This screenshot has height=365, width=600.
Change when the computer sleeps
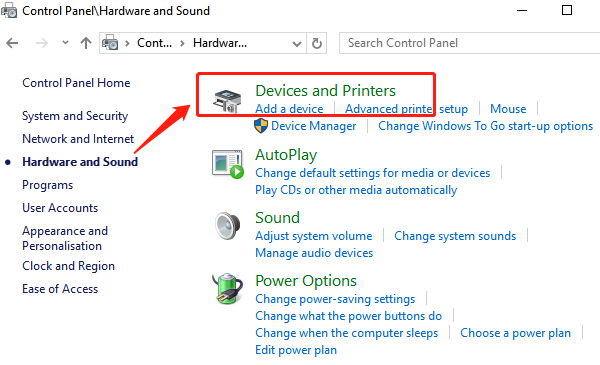point(347,333)
